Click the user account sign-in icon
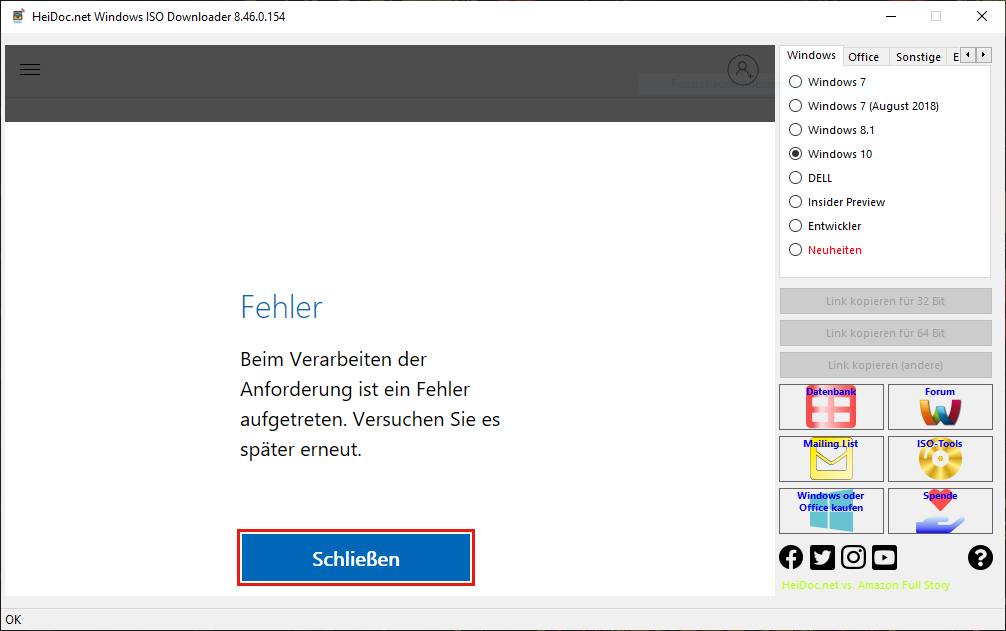The image size is (1006, 631). tap(743, 70)
